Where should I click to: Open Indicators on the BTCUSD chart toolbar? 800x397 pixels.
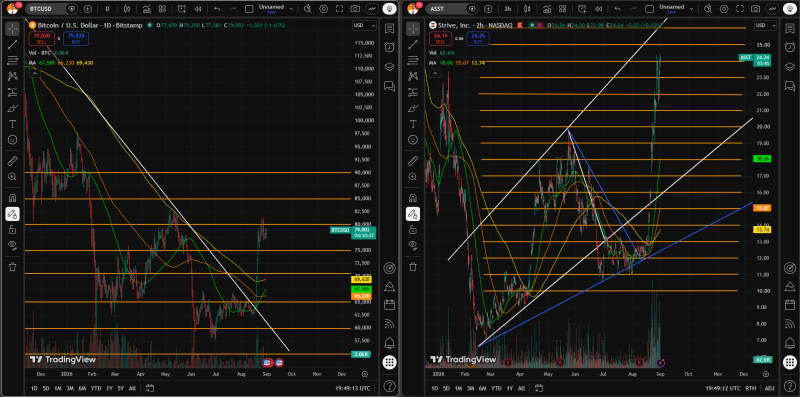(146, 9)
